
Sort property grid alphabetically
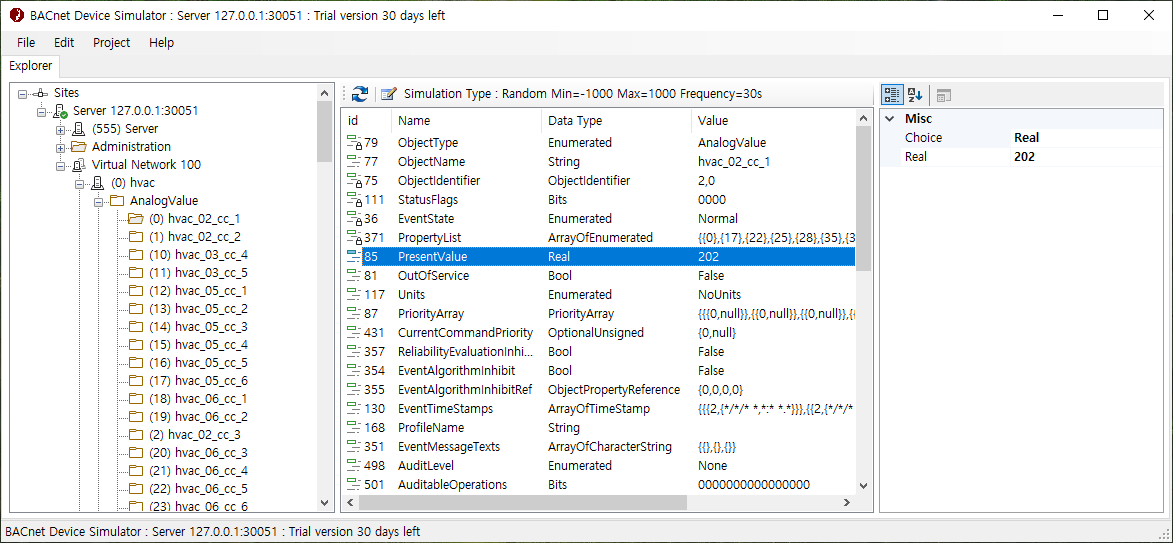click(915, 95)
